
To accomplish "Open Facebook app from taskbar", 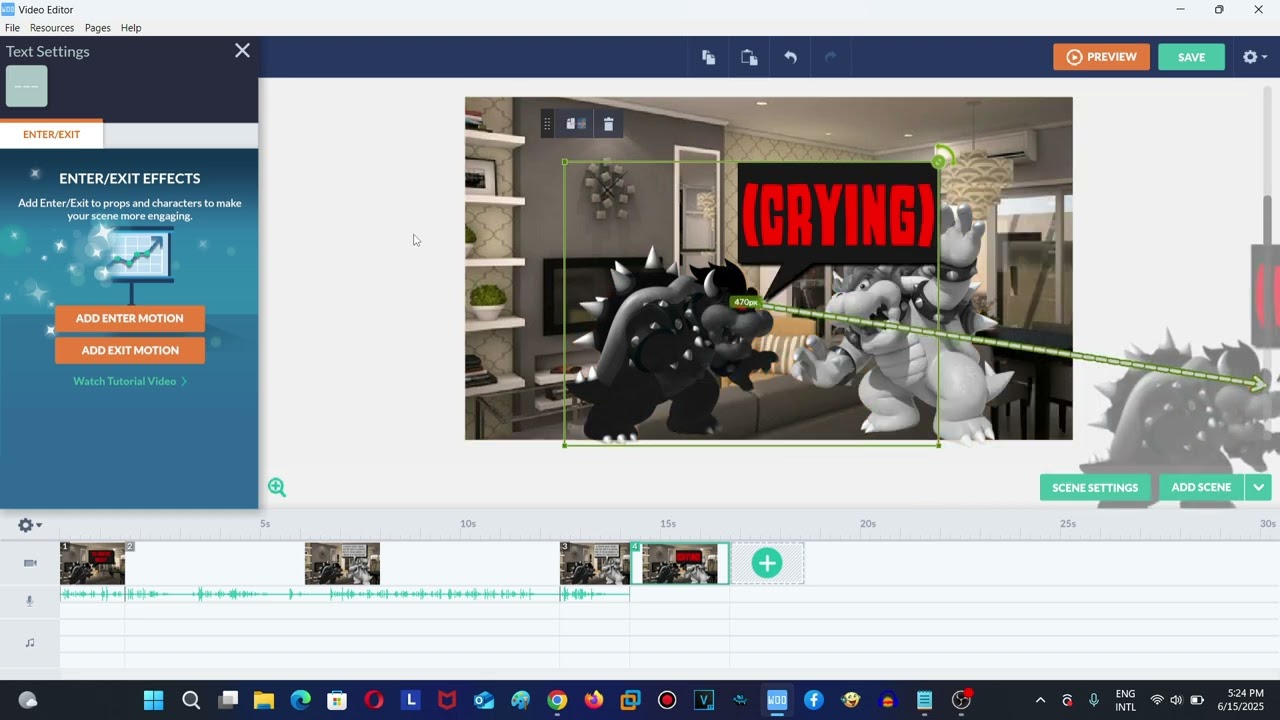I will click(x=814, y=700).
